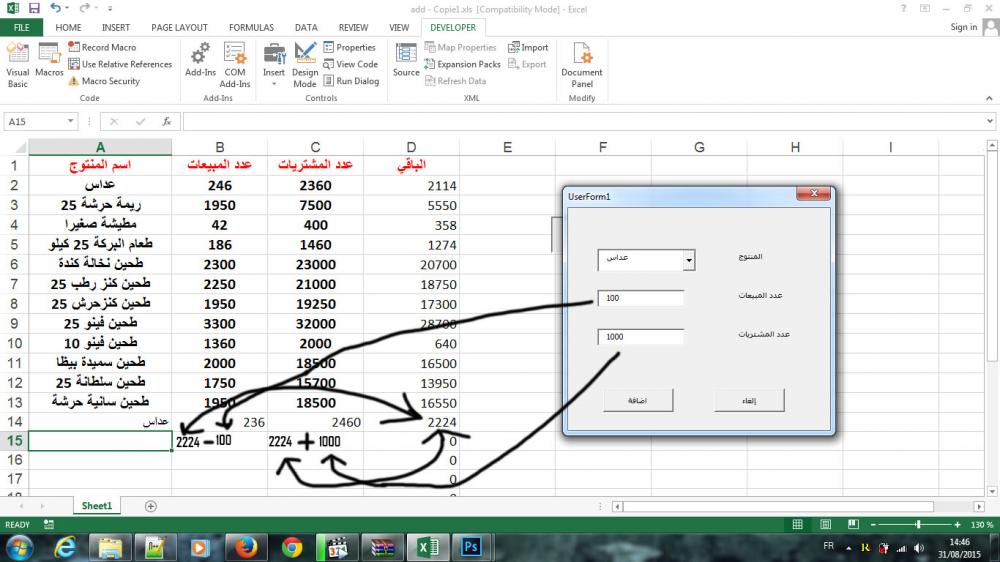Open the XML Source pane
The image size is (1000, 562).
point(406,61)
